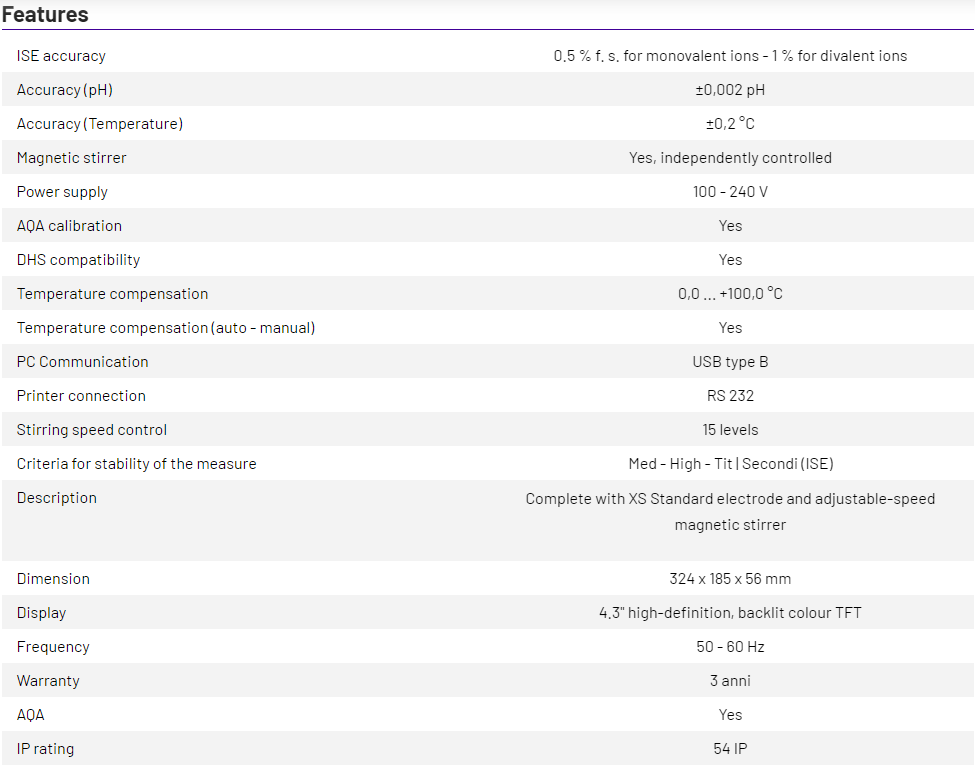
Task: Click the USB type B value
Action: 730,362
